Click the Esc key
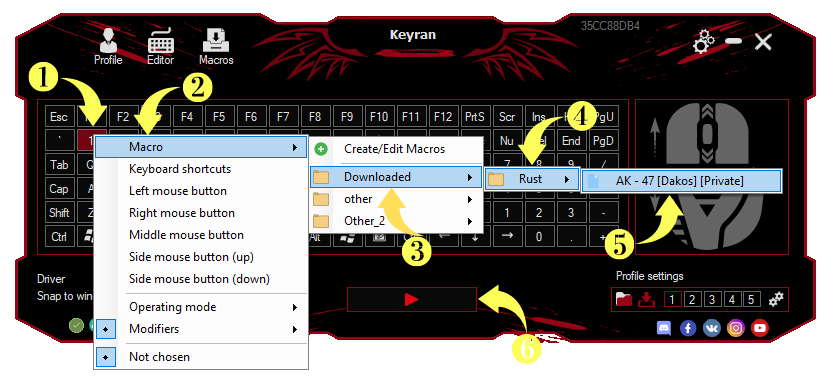The height and width of the screenshot is (377, 832). [58, 117]
